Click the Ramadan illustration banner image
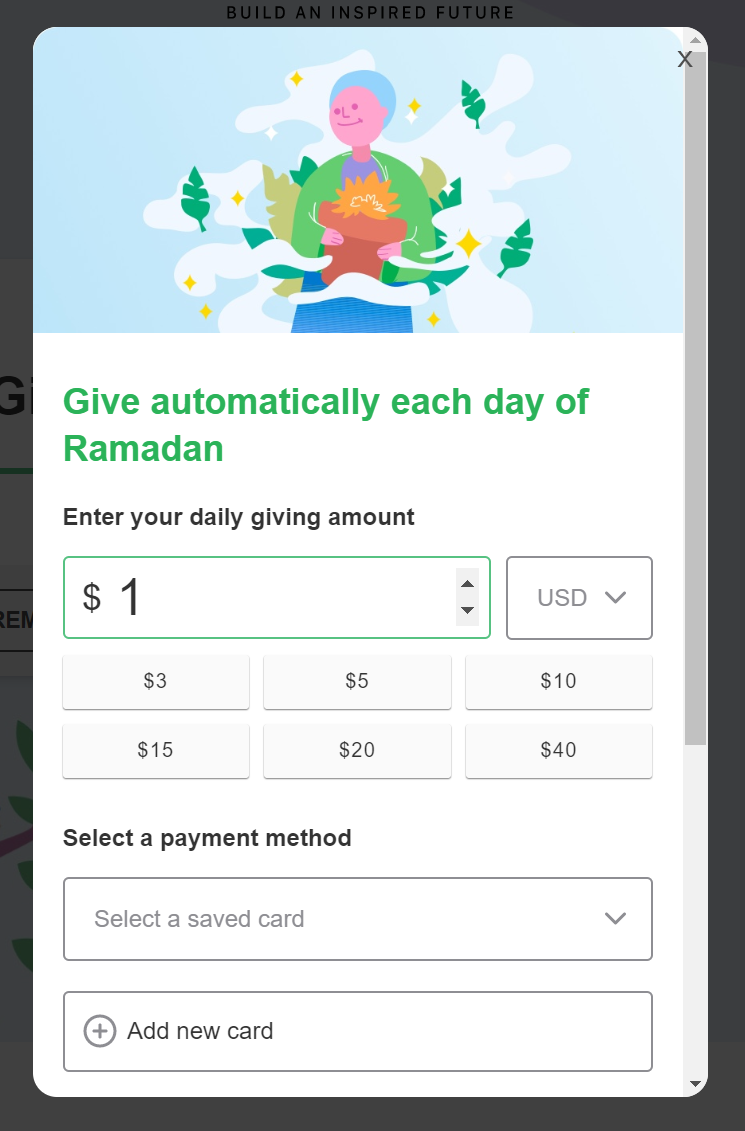 (x=358, y=180)
